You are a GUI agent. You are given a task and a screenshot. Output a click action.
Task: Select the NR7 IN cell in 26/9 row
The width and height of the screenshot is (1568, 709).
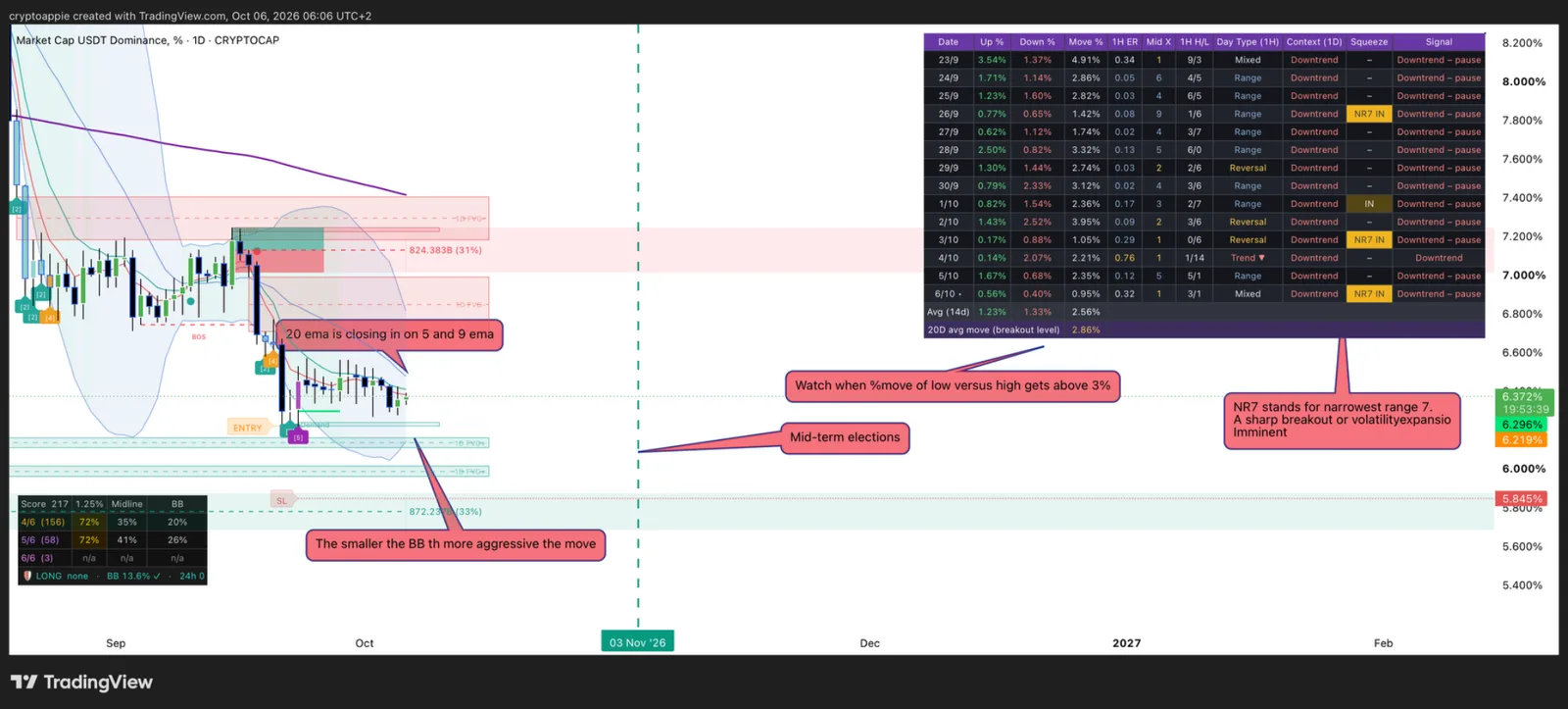click(x=1369, y=114)
